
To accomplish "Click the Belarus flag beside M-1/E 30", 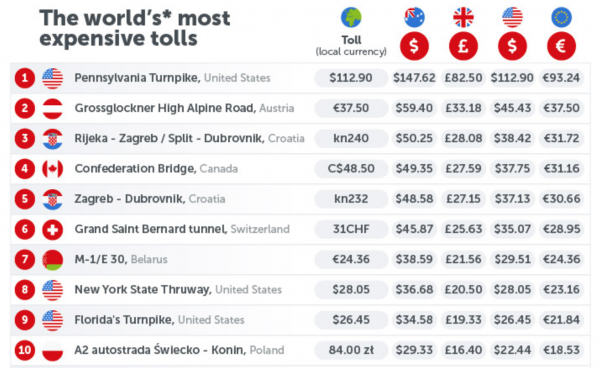I will (52, 260).
